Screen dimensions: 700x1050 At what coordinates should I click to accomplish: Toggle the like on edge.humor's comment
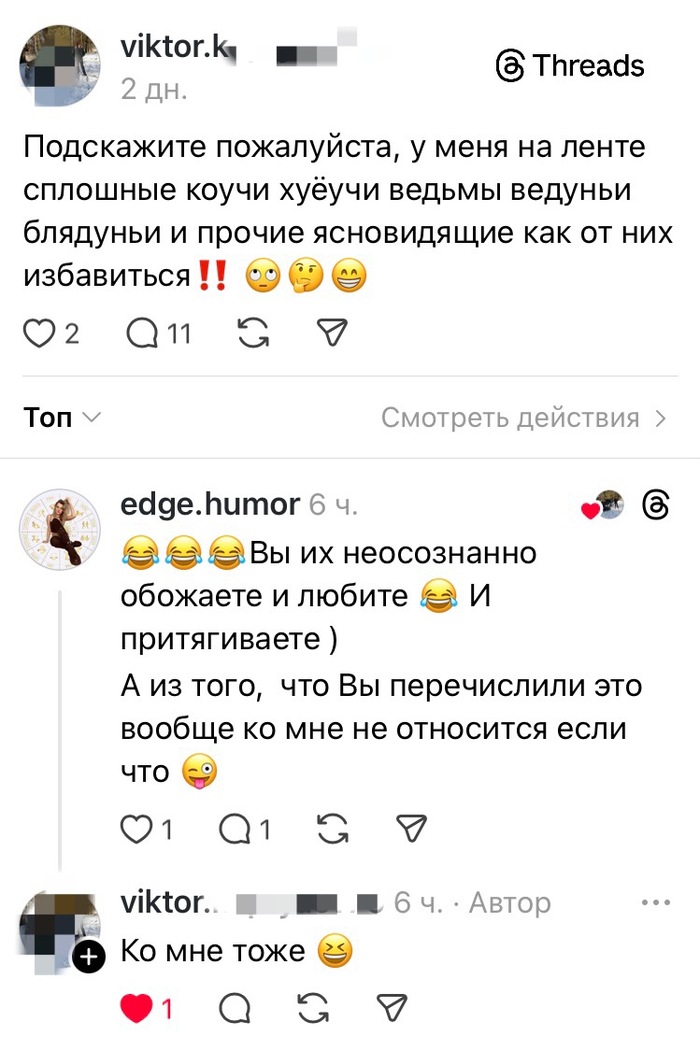[137, 828]
